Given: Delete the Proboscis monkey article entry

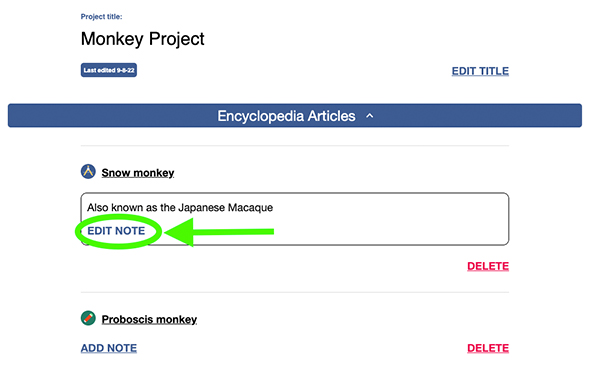Looking at the screenshot, I should click(488, 348).
